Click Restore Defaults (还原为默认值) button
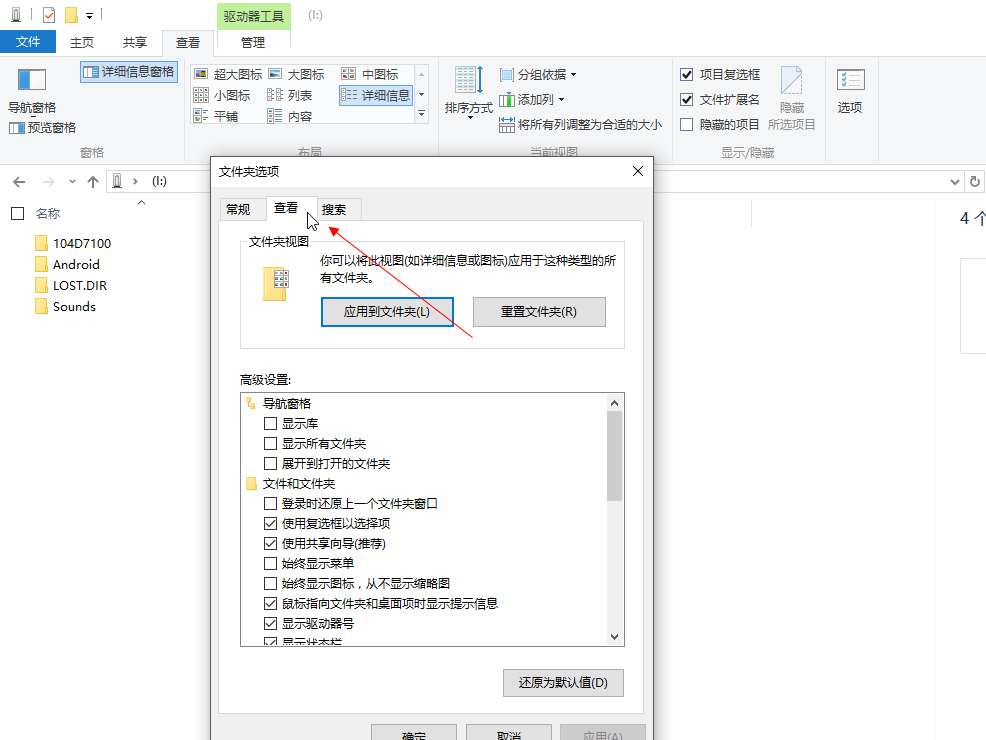Screen dimensions: 986x740 click(563, 683)
